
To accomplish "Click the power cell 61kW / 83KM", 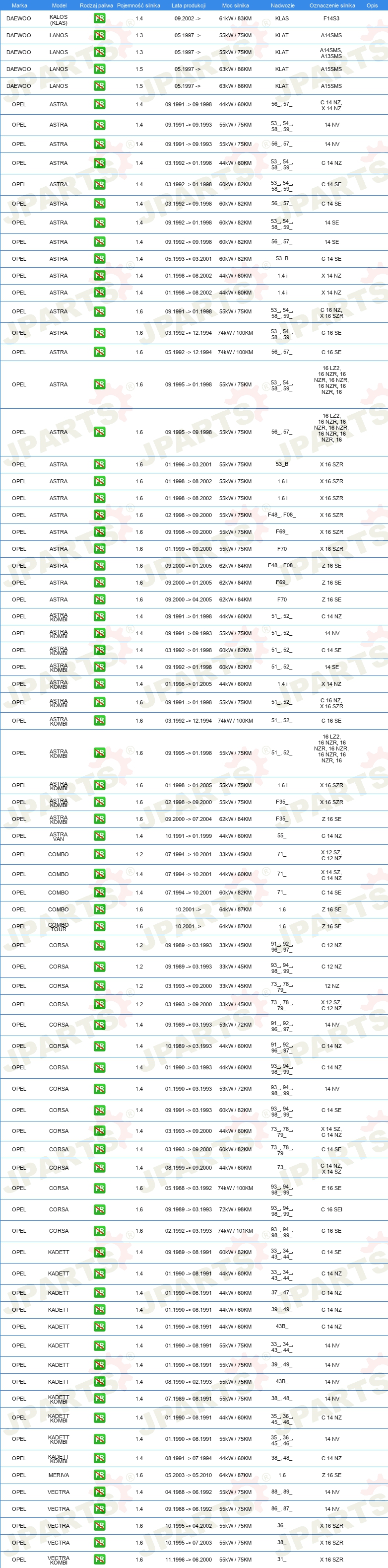I will (x=235, y=18).
